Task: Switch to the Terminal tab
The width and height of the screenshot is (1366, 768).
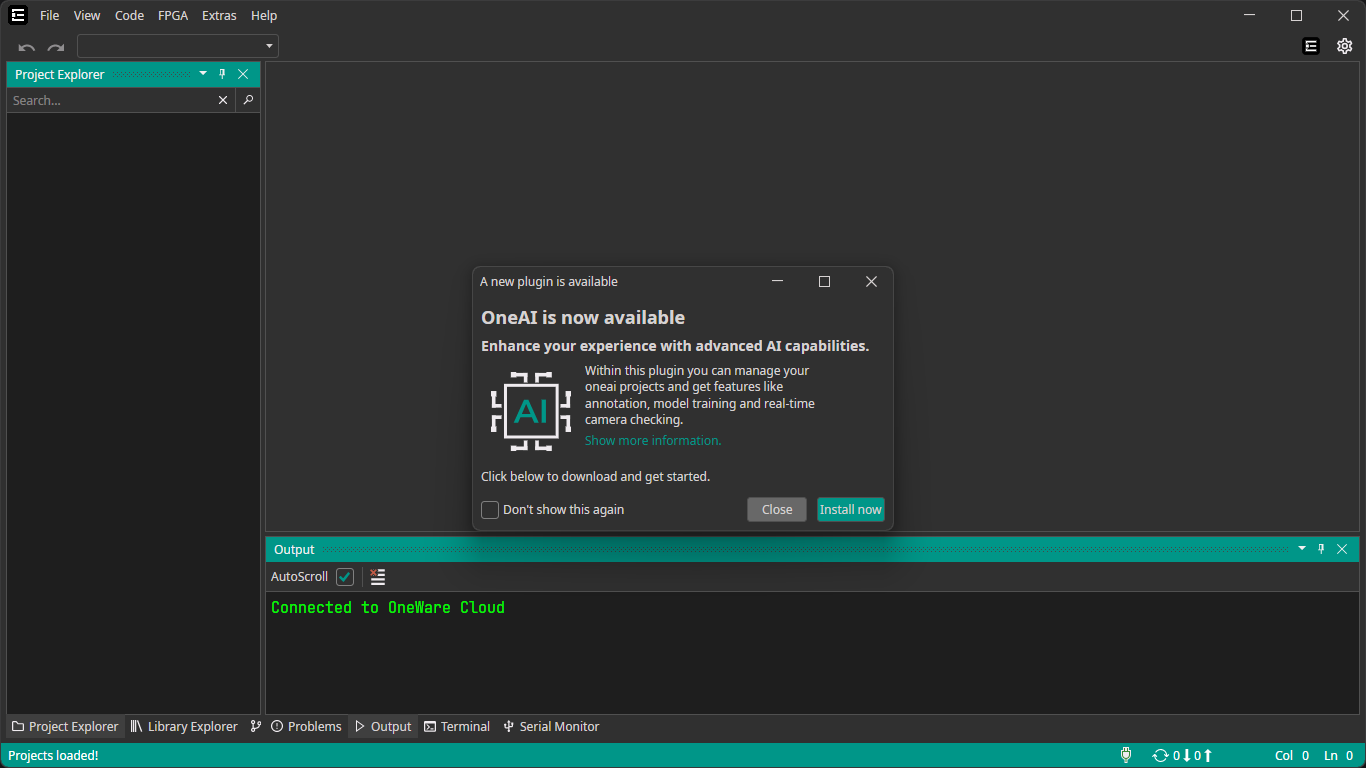Action: point(457,727)
